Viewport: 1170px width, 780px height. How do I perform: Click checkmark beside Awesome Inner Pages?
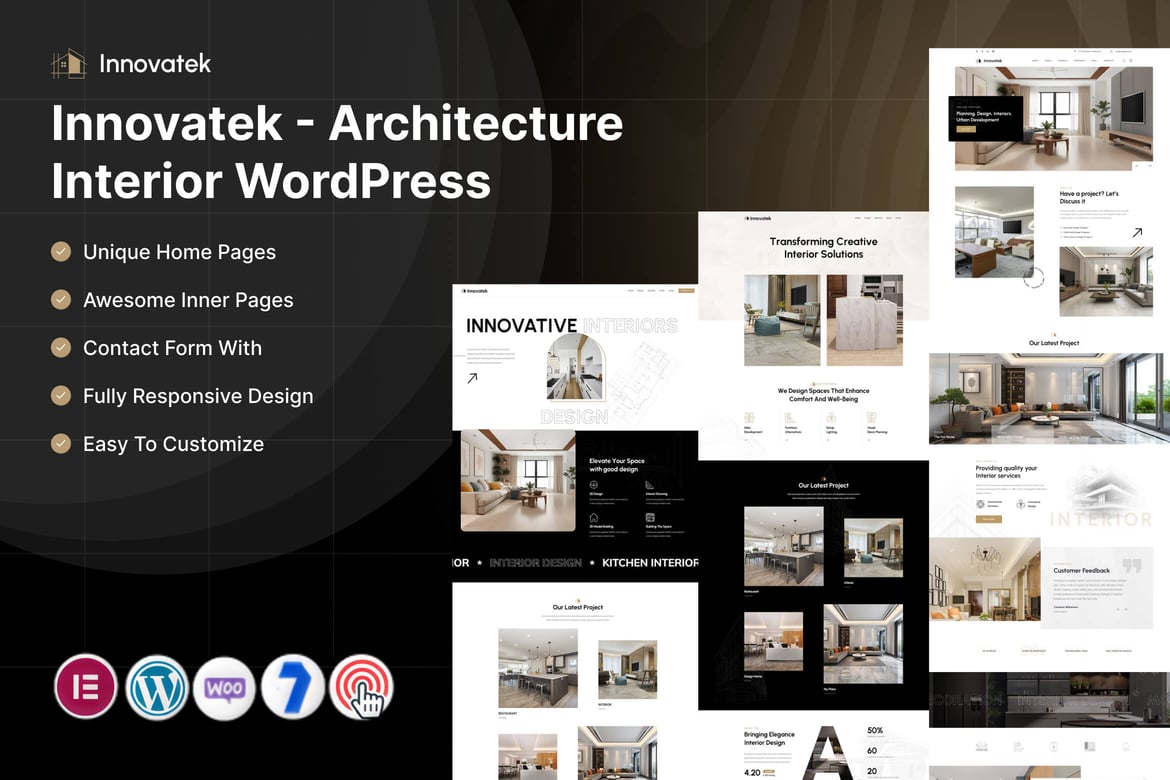click(x=61, y=299)
